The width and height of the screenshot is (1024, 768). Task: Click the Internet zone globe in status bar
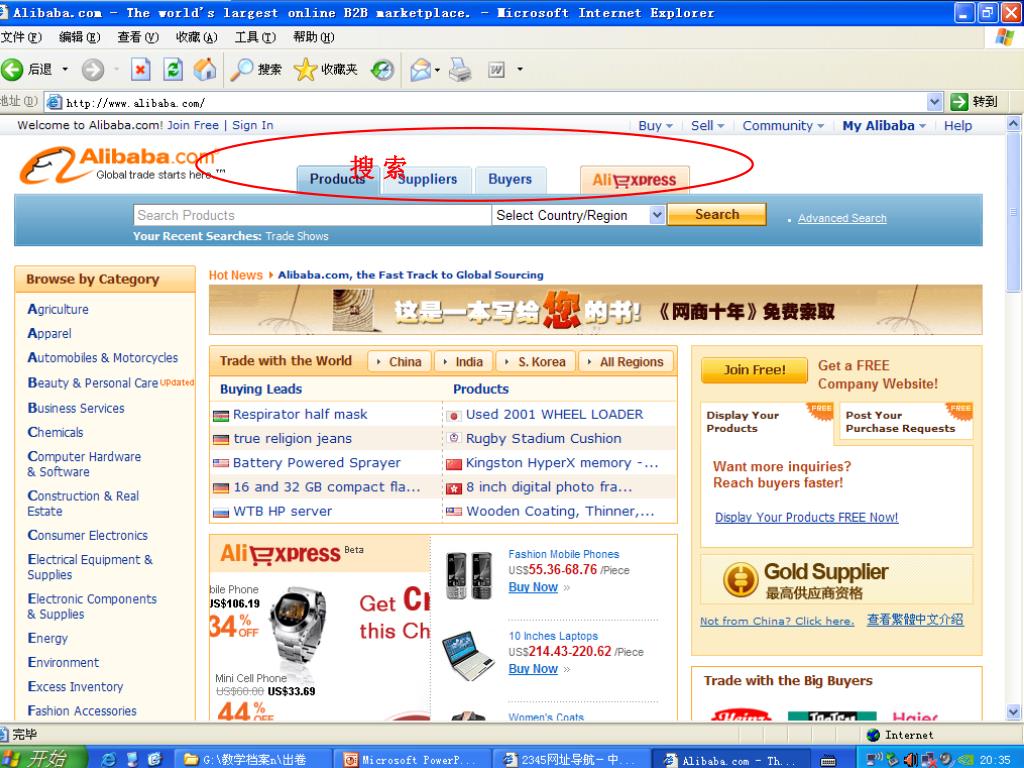click(873, 735)
